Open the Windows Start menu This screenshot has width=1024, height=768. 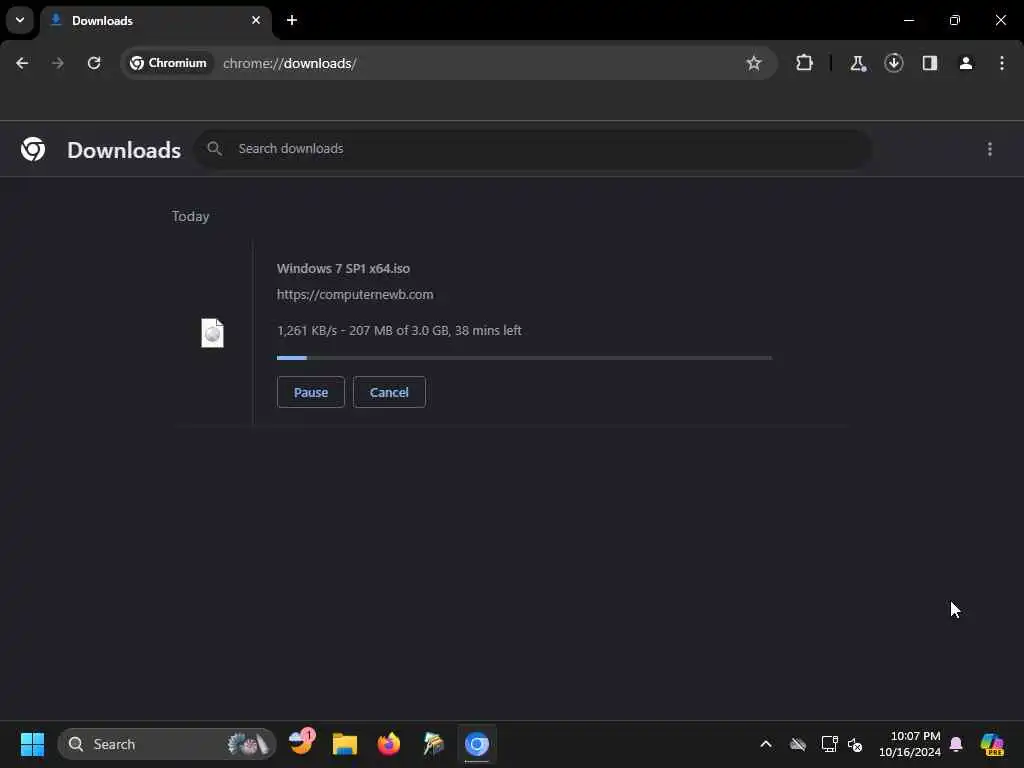(x=32, y=744)
